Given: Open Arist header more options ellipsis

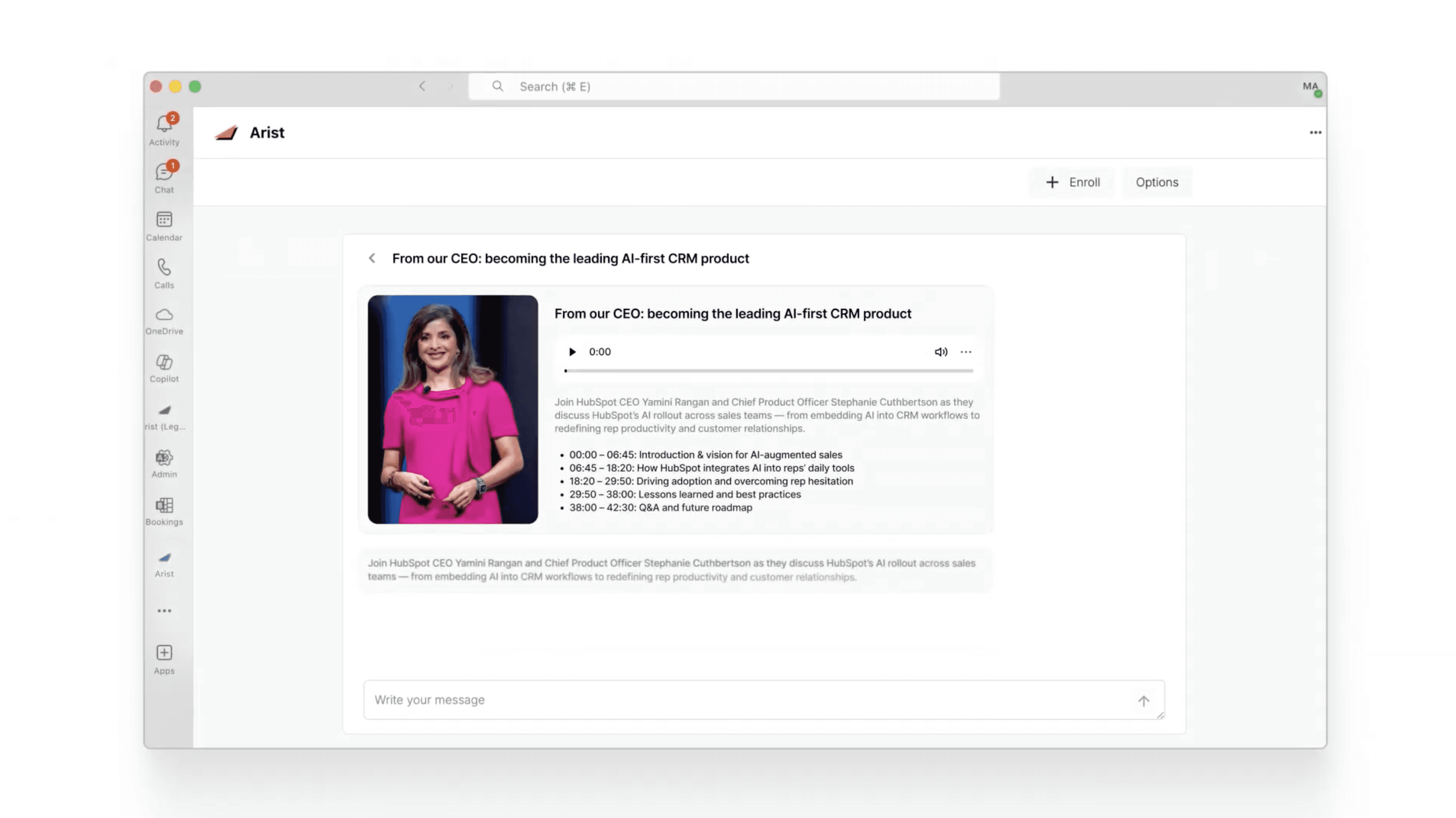Looking at the screenshot, I should click(1315, 132).
